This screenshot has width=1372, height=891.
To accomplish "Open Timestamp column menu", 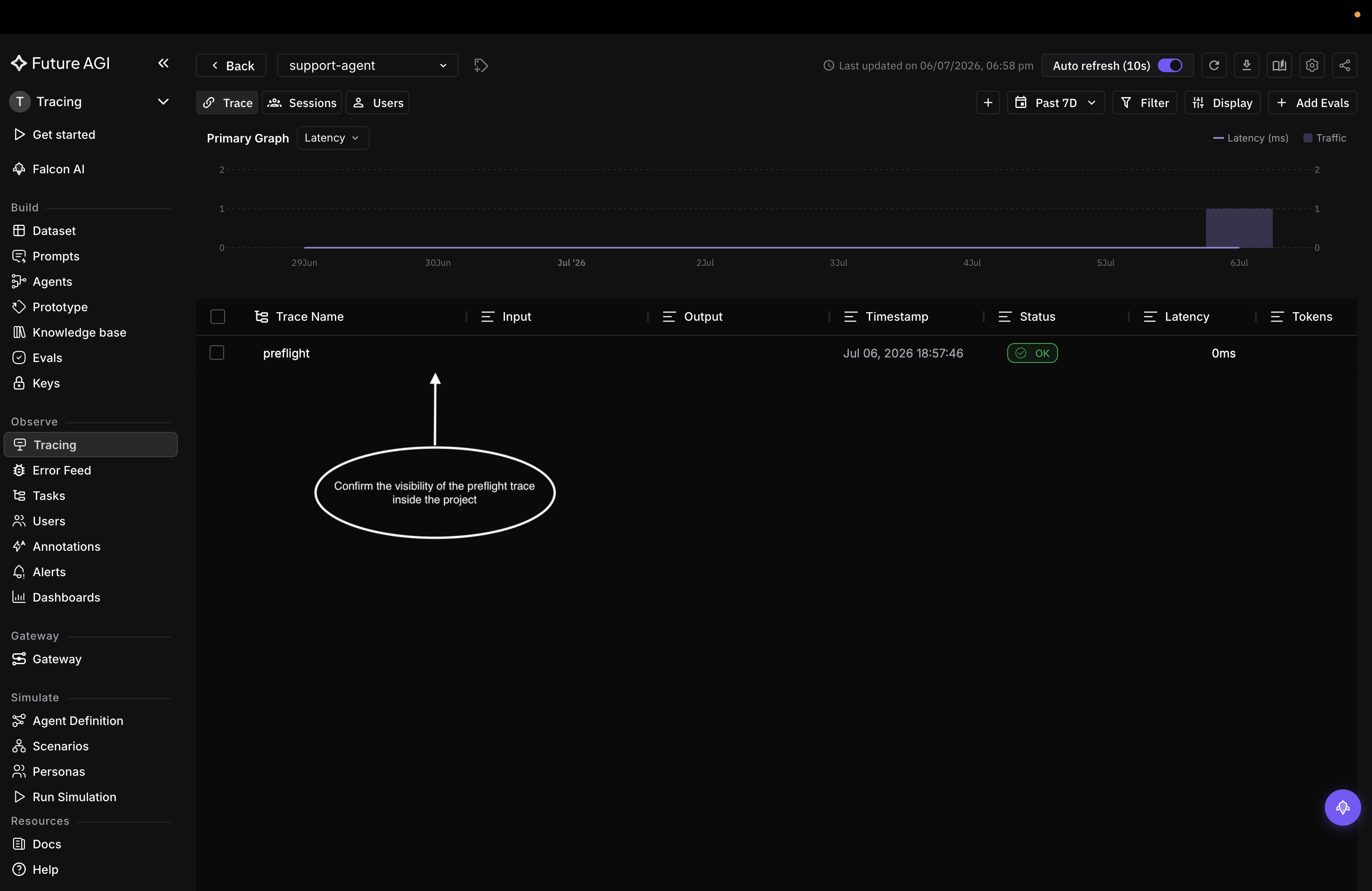I will click(x=850, y=316).
